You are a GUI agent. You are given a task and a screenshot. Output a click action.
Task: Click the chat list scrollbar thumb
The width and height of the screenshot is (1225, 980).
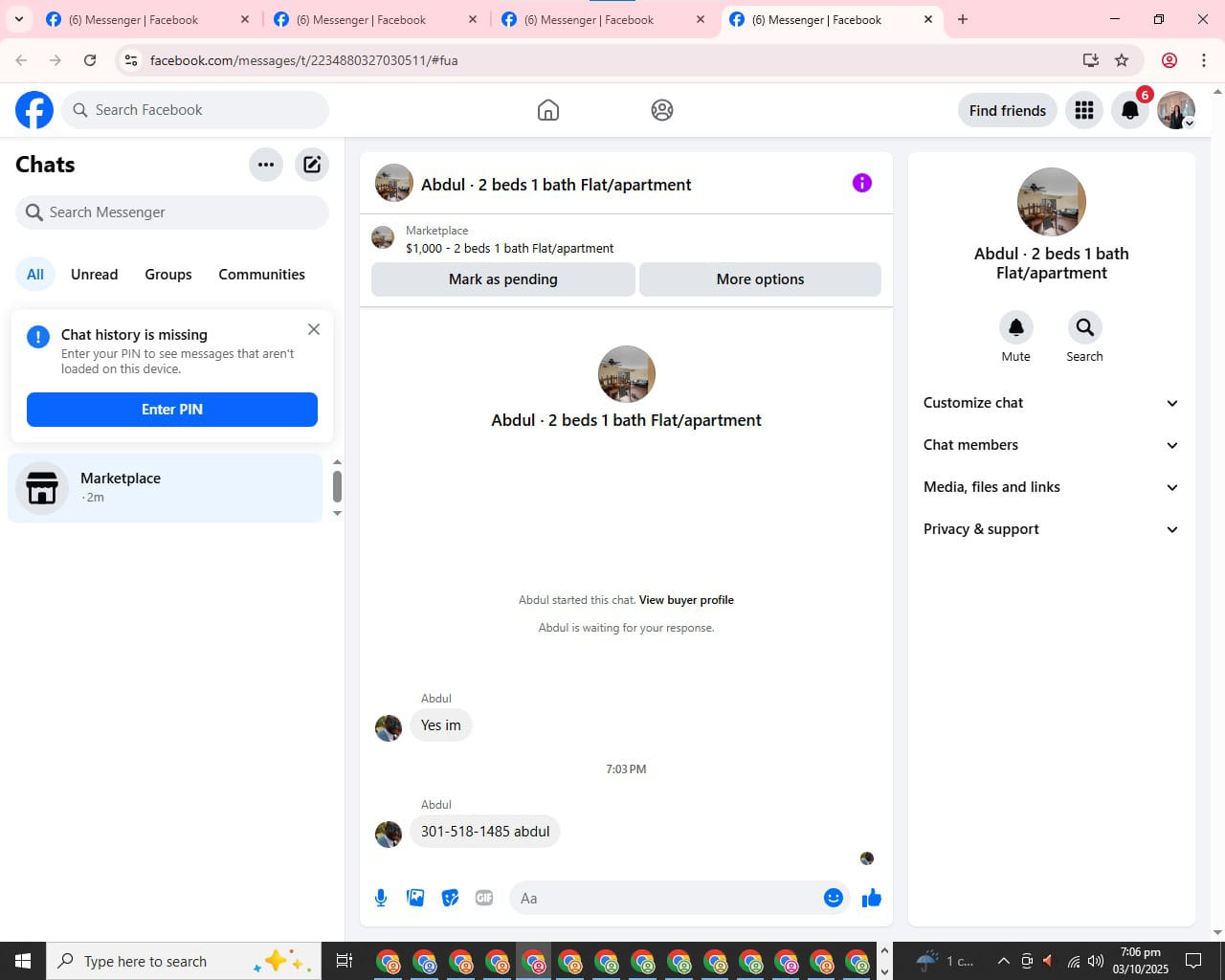point(337,485)
